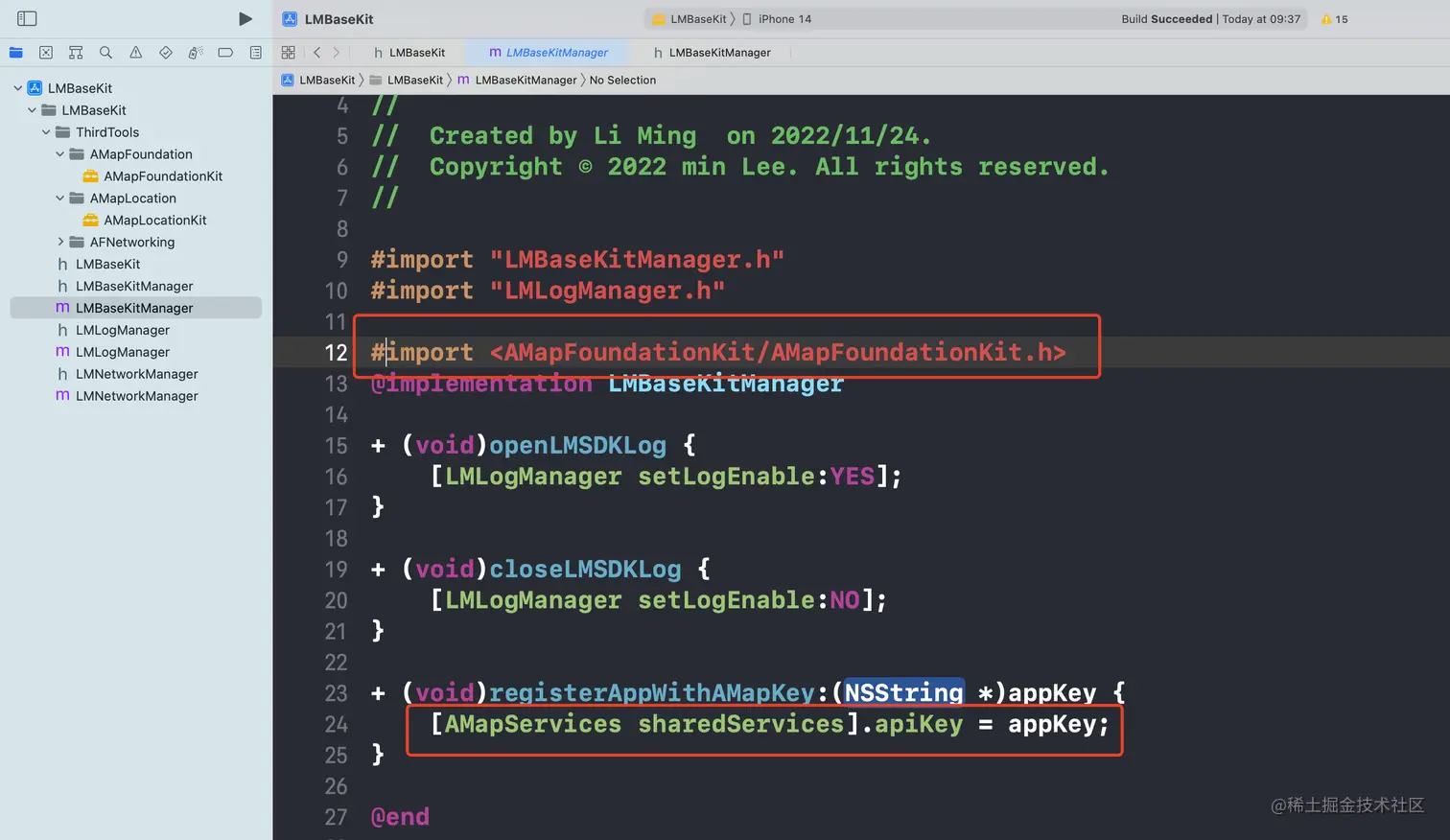Click the Build Succeeded status text
Image resolution: width=1450 pixels, height=840 pixels.
coord(1167,19)
